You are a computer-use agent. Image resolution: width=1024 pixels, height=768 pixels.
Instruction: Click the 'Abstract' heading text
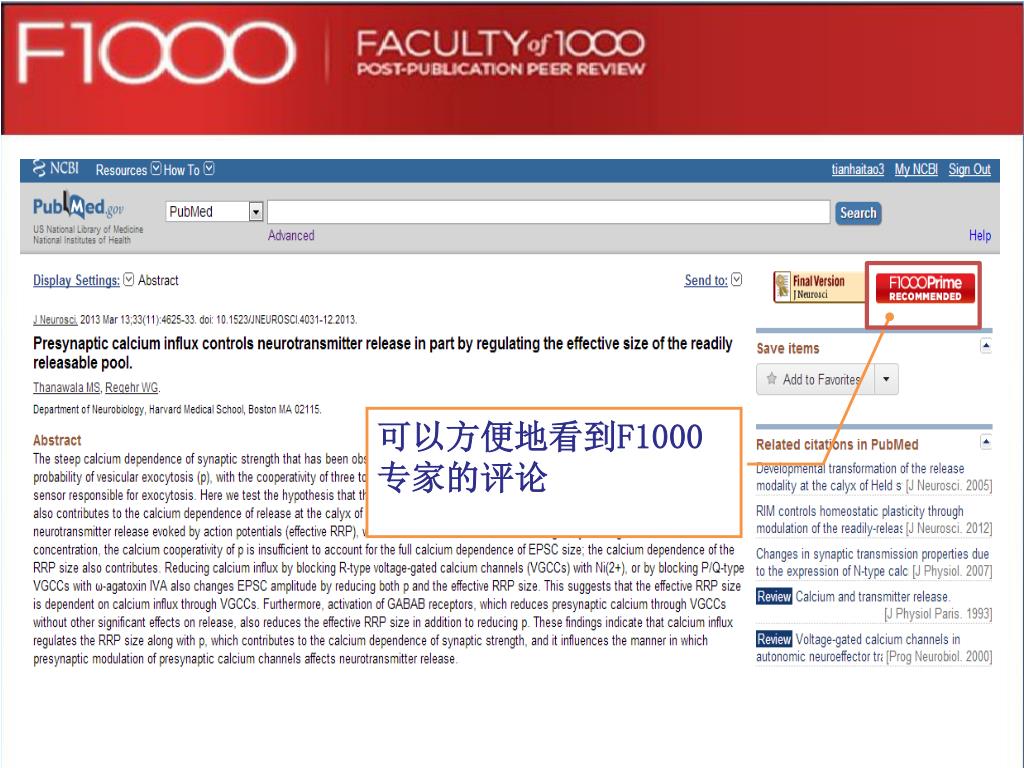click(x=57, y=440)
